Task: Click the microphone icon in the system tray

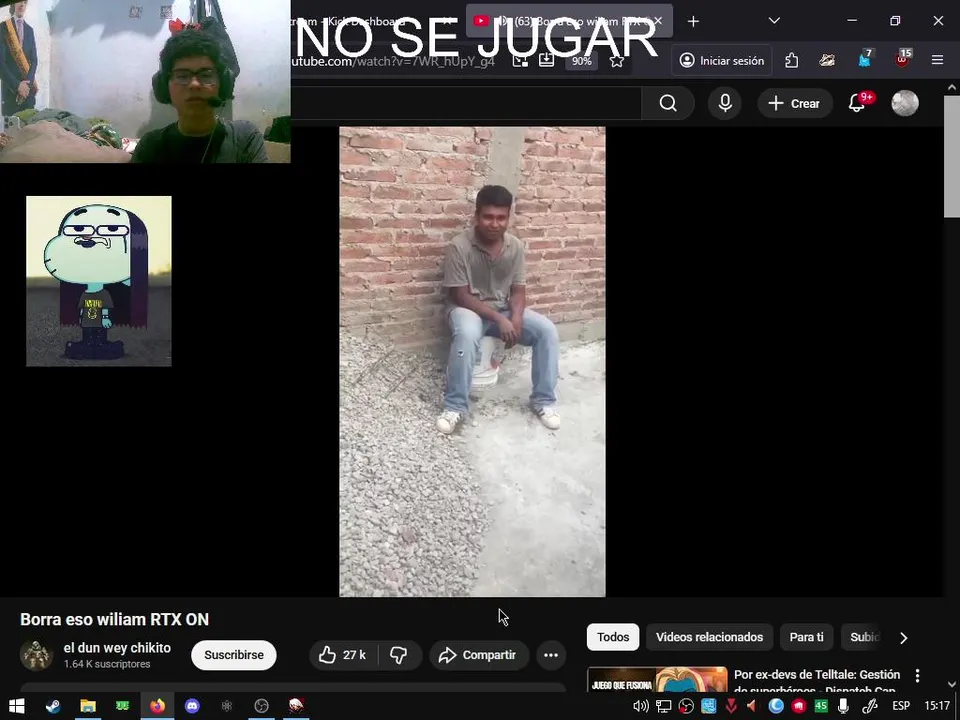Action: [844, 707]
